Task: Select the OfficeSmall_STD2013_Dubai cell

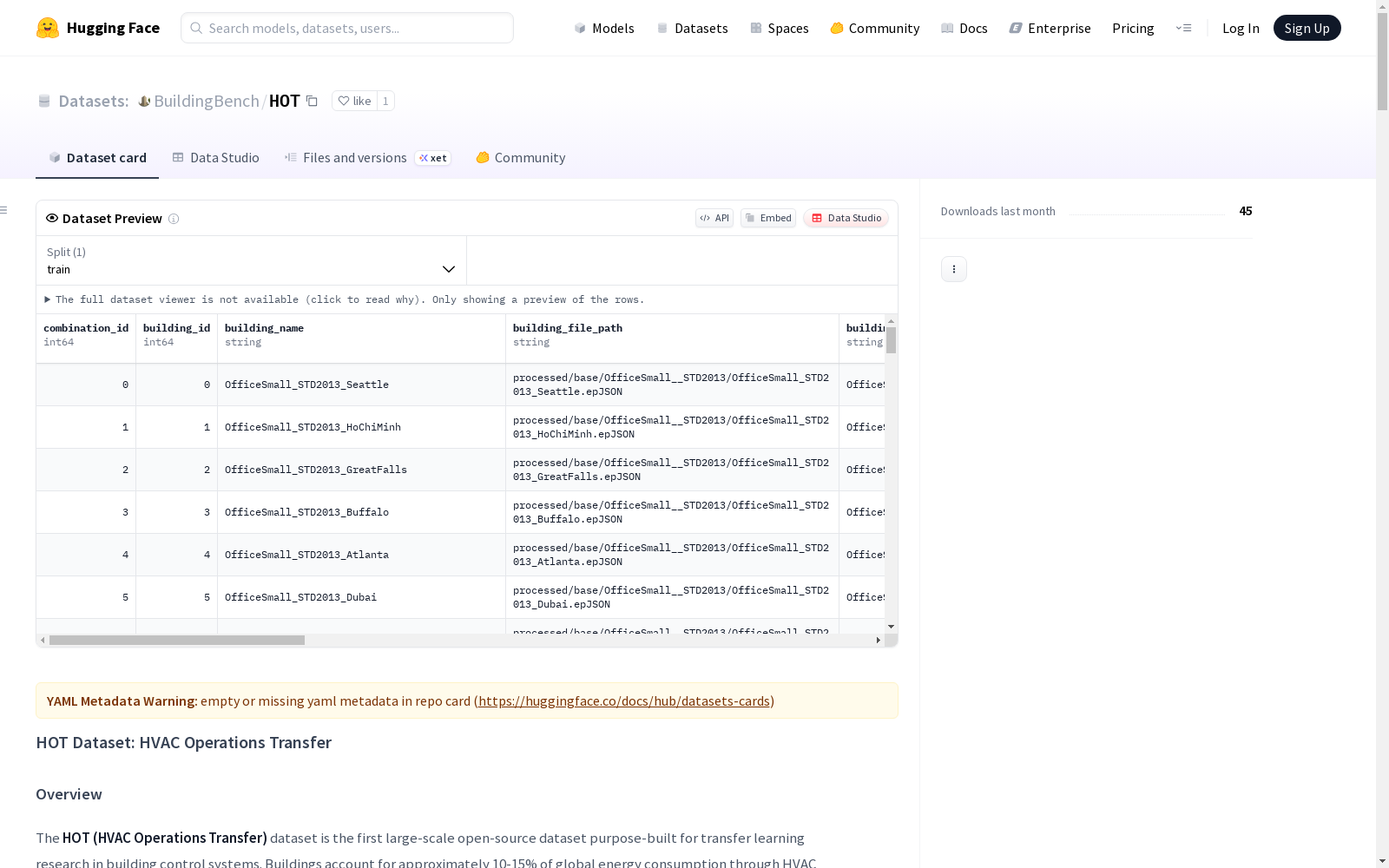Action: click(x=362, y=597)
